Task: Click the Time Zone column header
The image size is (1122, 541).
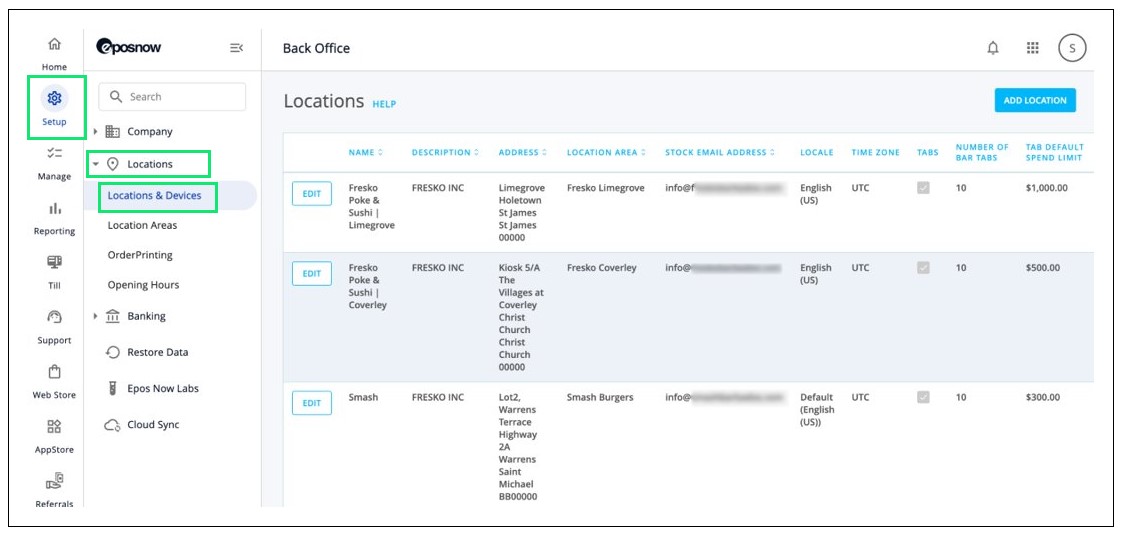Action: point(875,152)
